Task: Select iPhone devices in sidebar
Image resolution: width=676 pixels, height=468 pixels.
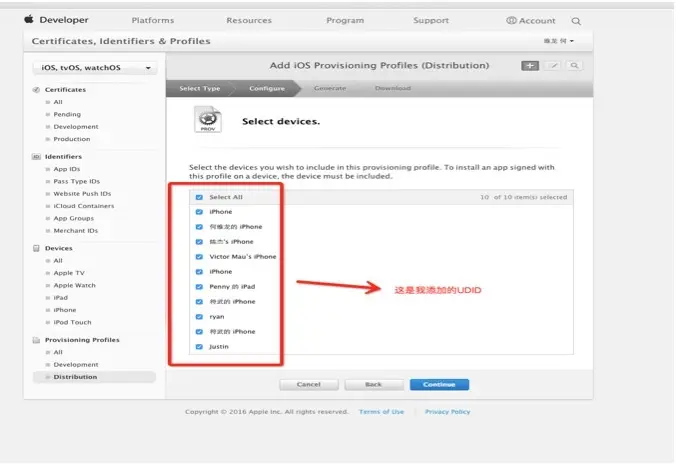Action: tap(65, 310)
